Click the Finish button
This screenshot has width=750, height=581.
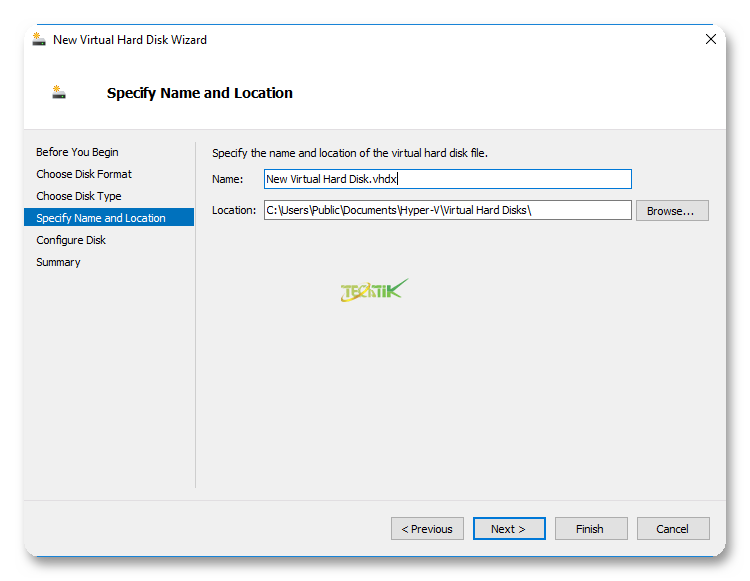[x=590, y=529]
